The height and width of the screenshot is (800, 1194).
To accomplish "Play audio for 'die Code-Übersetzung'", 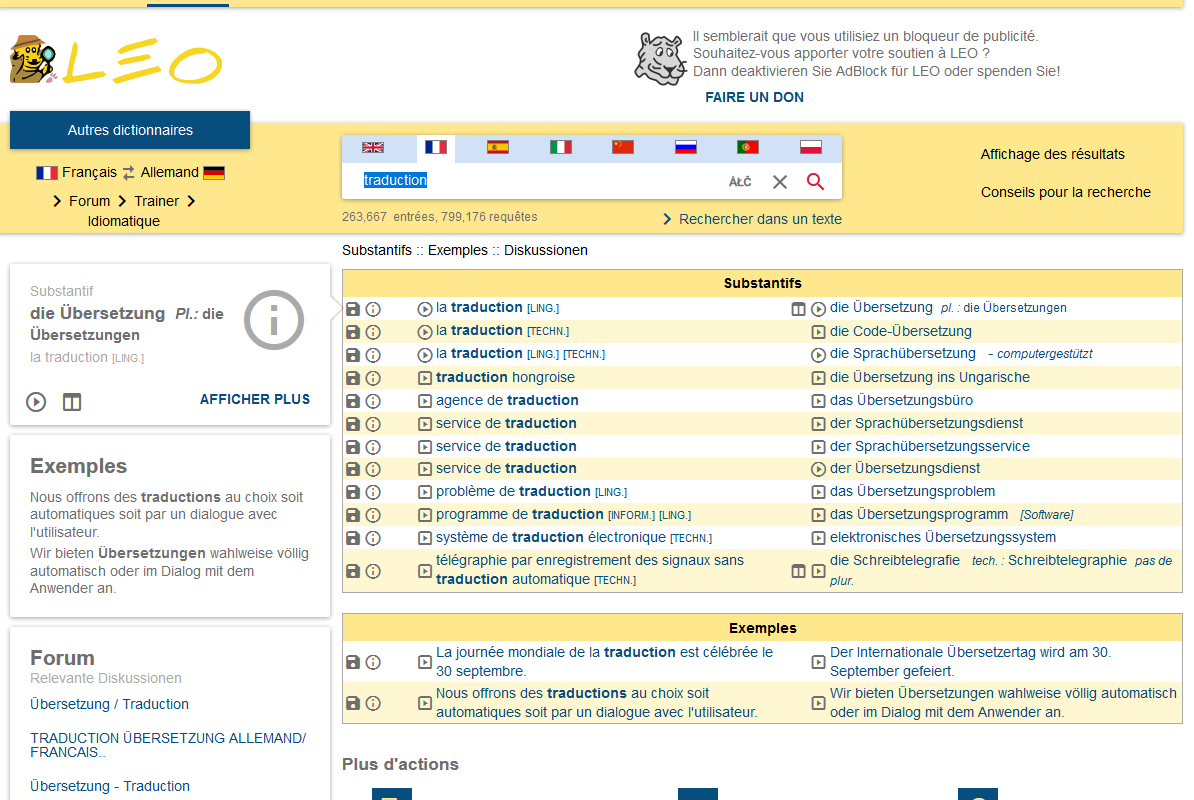I will [x=819, y=332].
